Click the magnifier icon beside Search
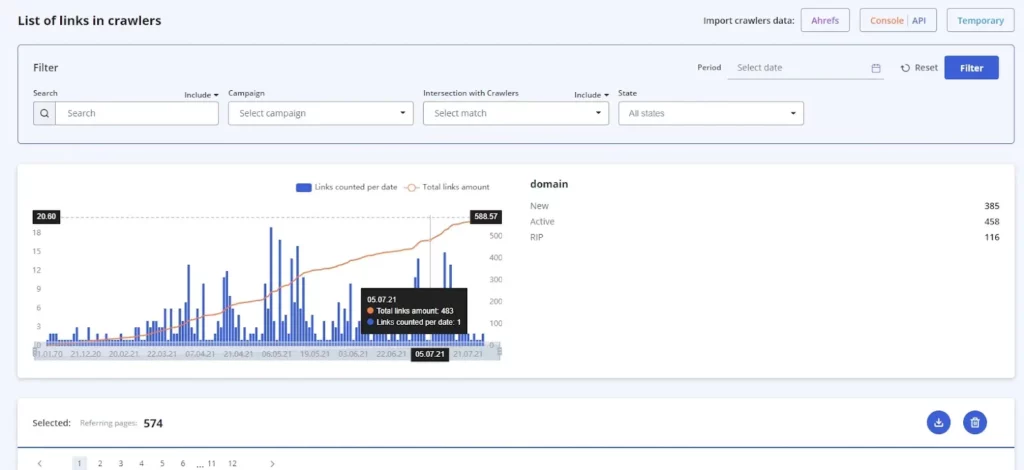Viewport: 1024px width, 470px height. 44,113
